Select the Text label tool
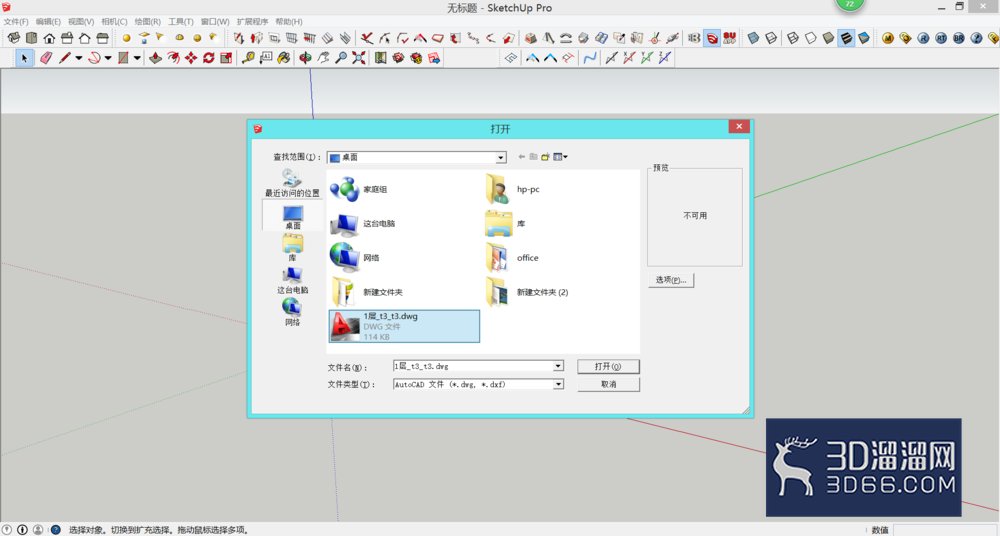Viewport: 1000px width, 536px height. (x=266, y=58)
